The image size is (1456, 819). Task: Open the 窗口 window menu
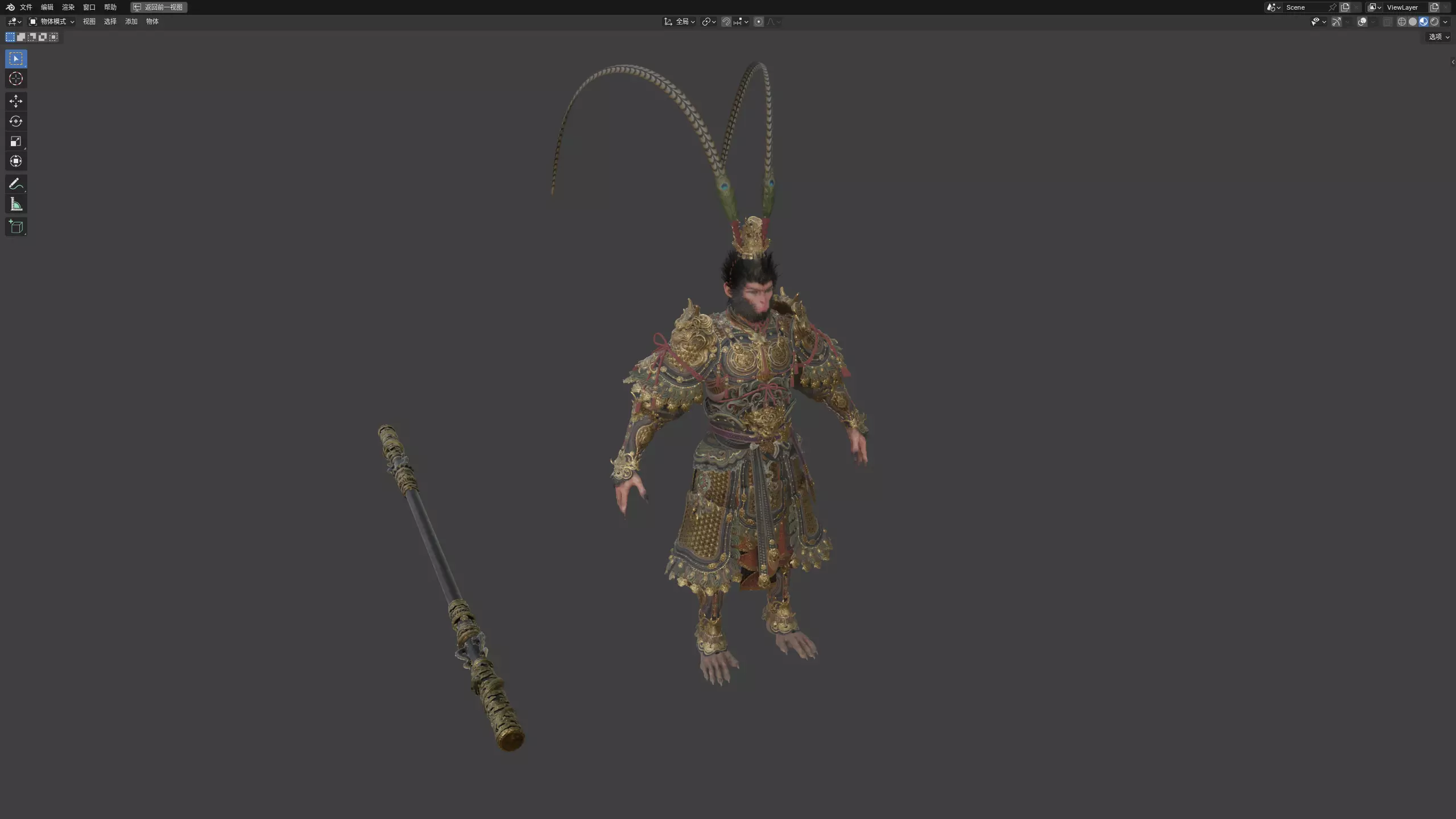(89, 7)
